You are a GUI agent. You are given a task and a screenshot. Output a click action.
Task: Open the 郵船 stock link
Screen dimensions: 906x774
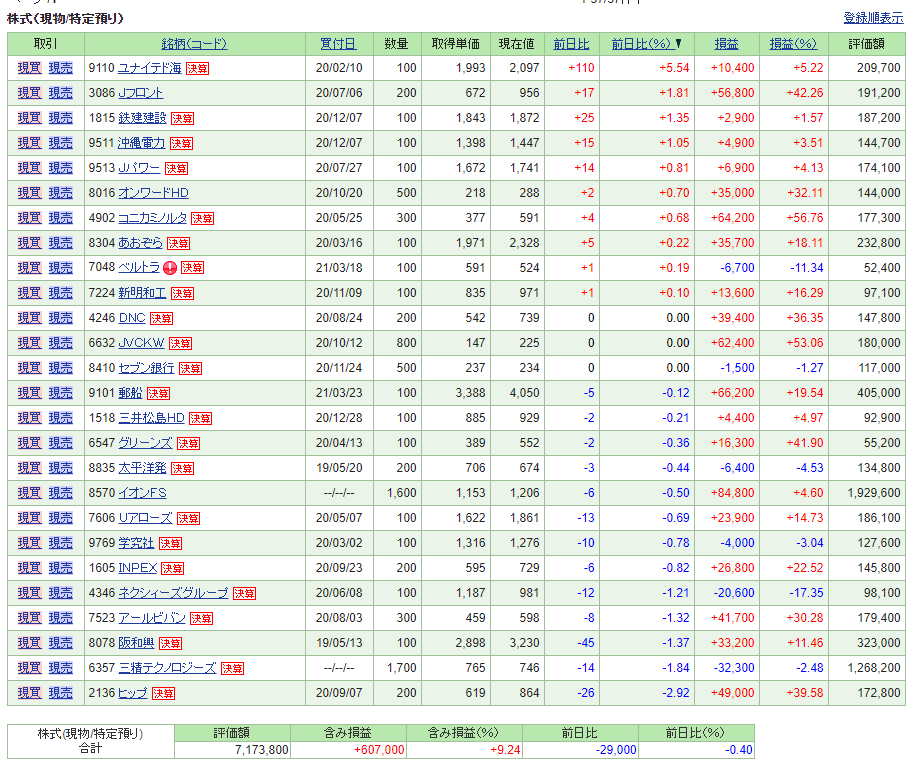(130, 393)
